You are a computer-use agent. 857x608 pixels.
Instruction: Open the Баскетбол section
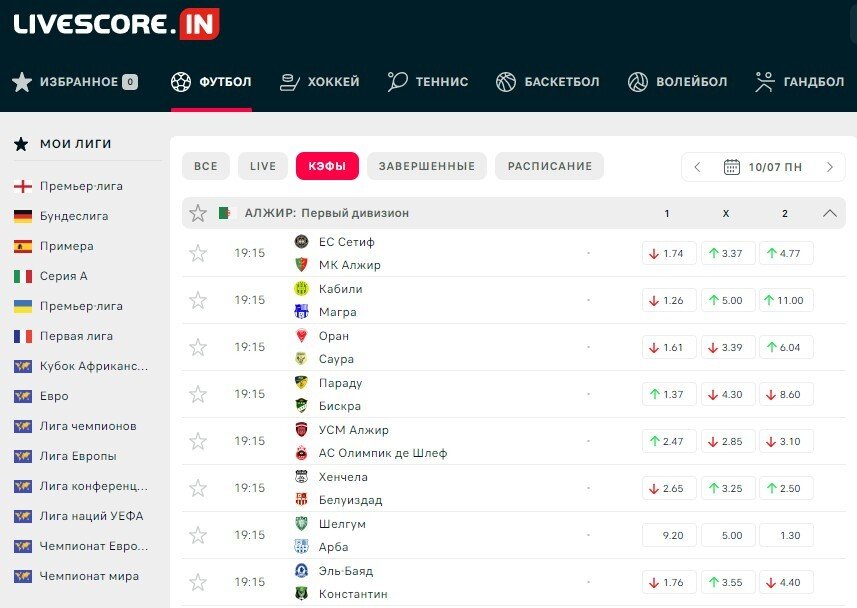pyautogui.click(x=548, y=82)
